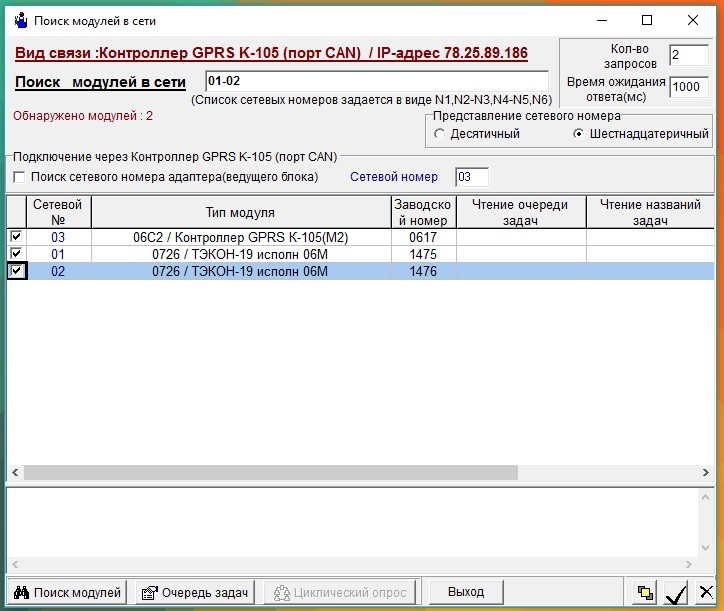Open the Очередь задач button
724x611 pixels.
195,592
